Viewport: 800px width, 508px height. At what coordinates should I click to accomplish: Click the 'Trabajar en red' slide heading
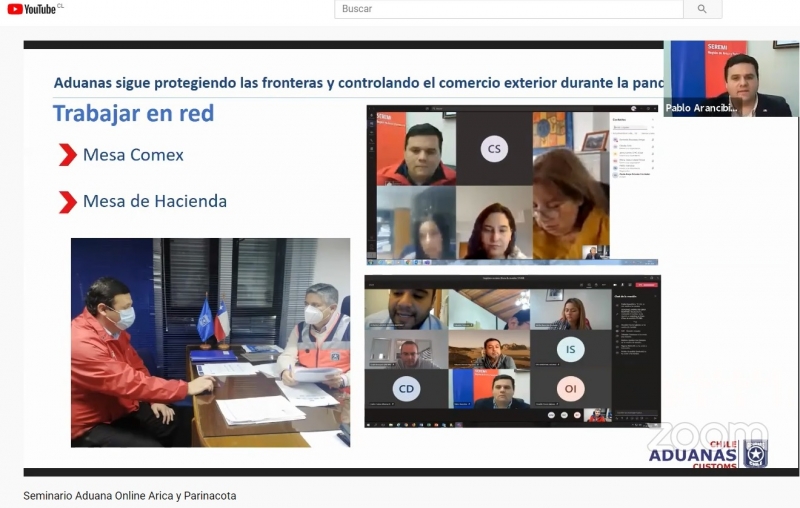pyautogui.click(x=133, y=113)
